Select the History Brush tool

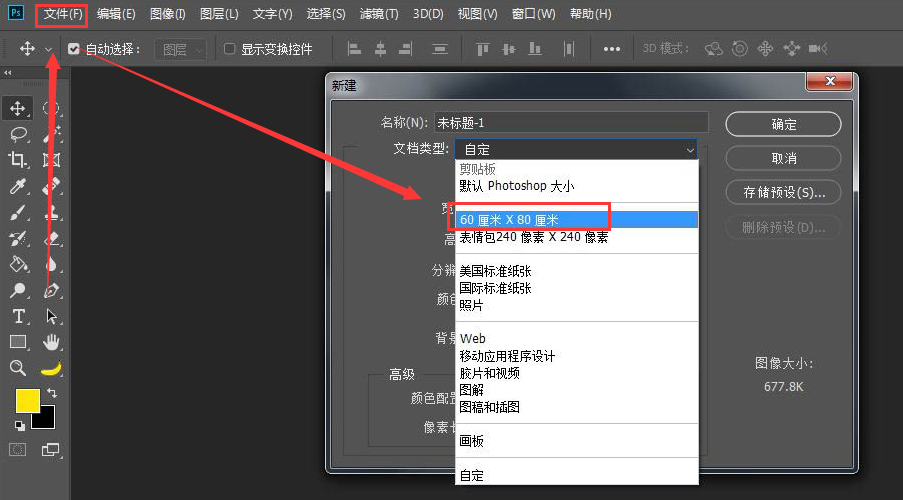pyautogui.click(x=18, y=238)
